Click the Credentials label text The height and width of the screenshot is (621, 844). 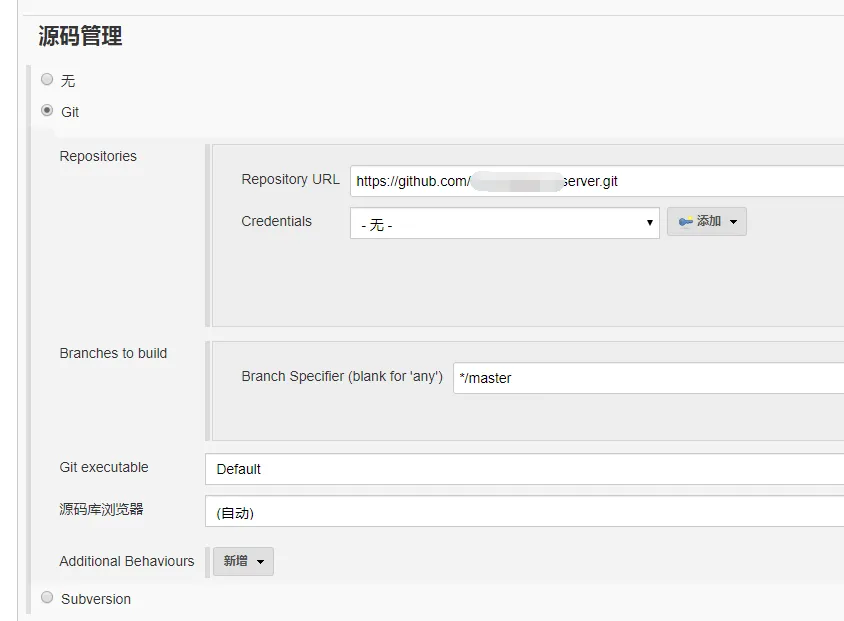point(276,221)
